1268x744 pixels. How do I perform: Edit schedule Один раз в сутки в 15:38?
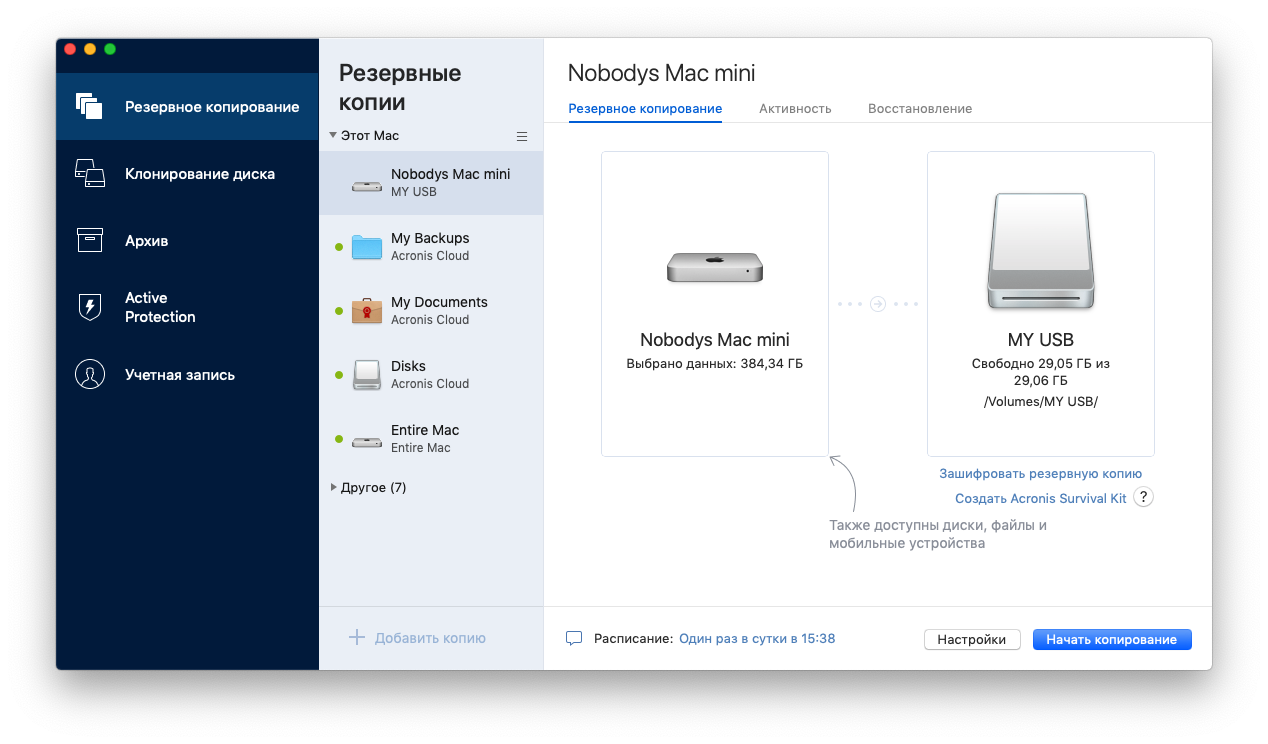point(757,638)
